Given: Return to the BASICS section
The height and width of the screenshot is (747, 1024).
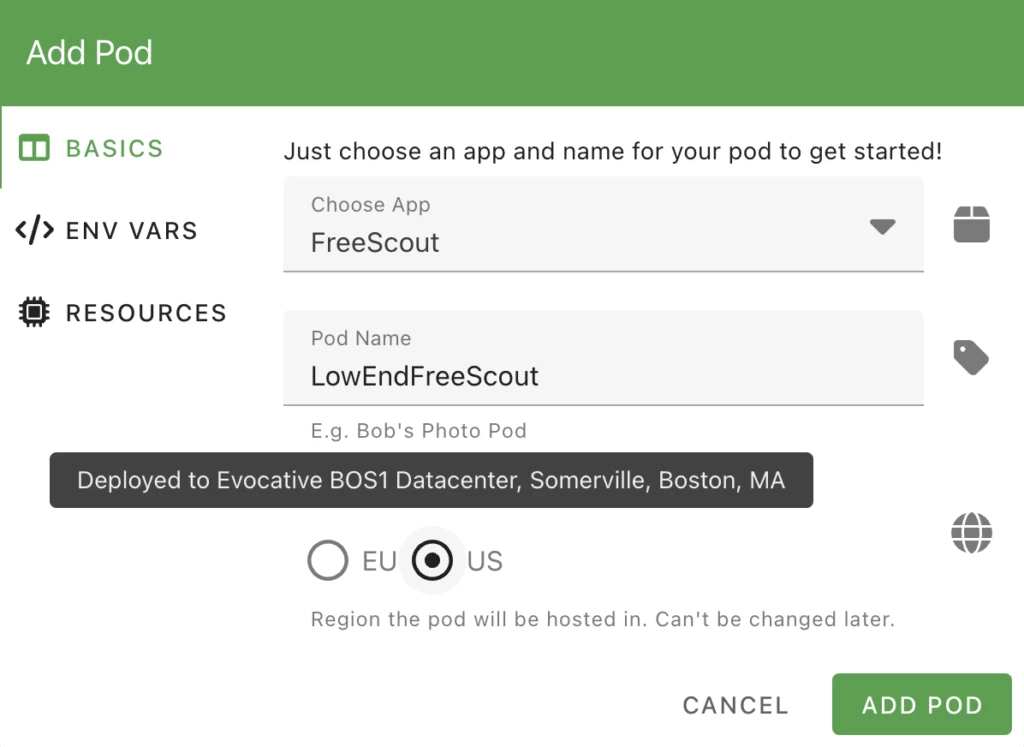Looking at the screenshot, I should coord(113,147).
